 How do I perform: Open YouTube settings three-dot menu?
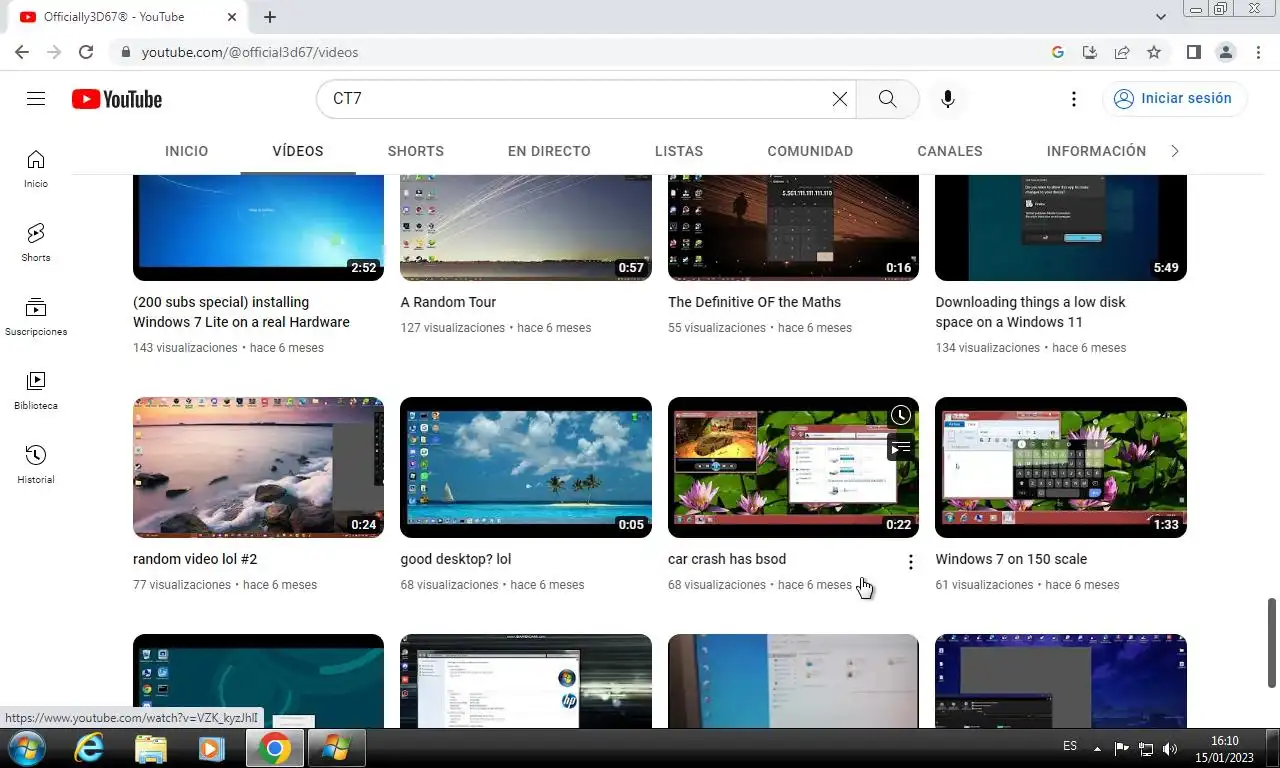pyautogui.click(x=1073, y=99)
